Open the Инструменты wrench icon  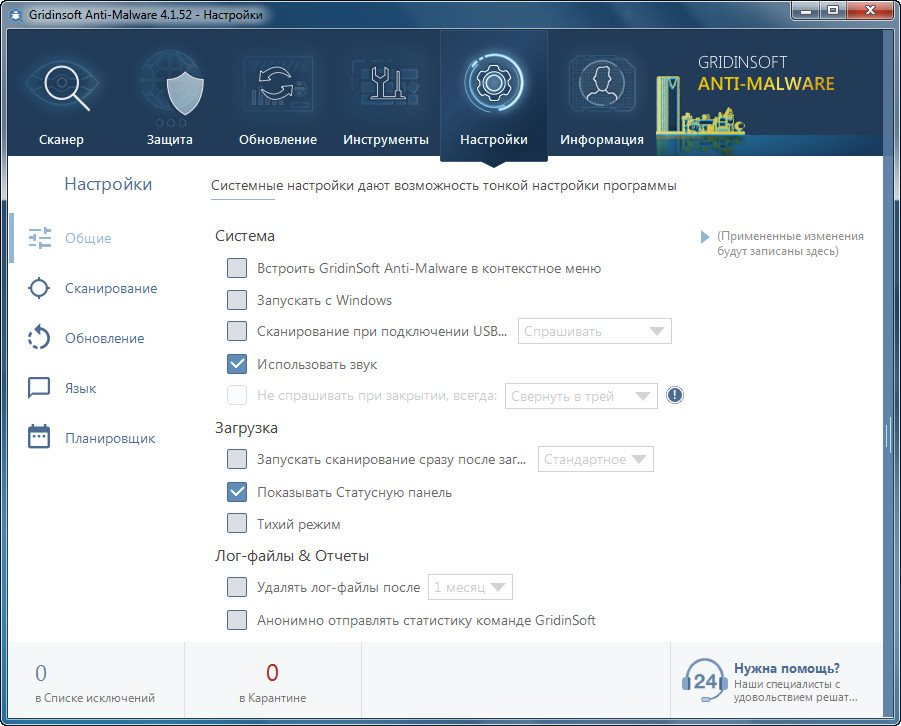point(386,84)
